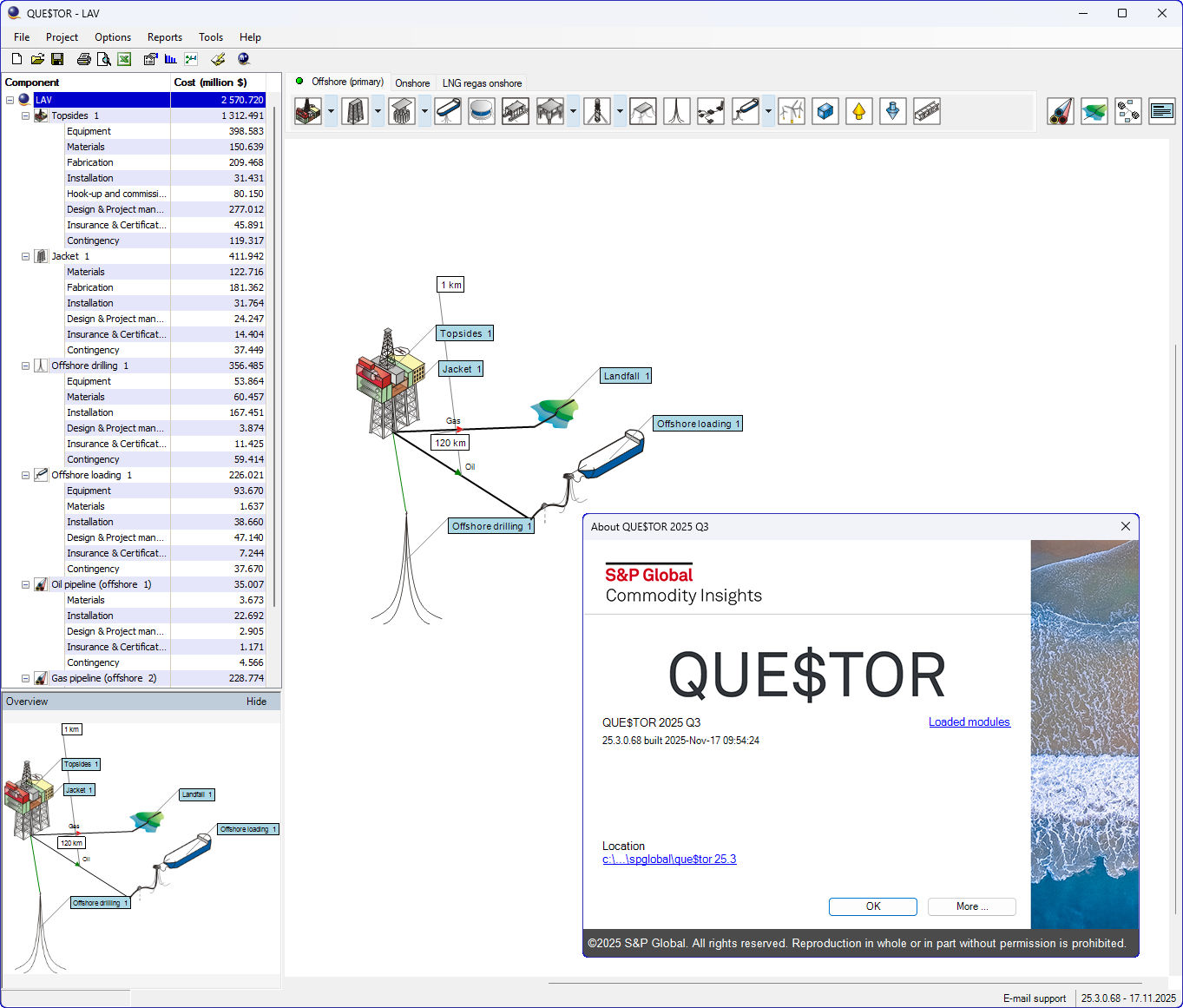Viewport: 1183px width, 1008px height.
Task: Switch to the LNG regas onshore tab
Action: [x=482, y=83]
